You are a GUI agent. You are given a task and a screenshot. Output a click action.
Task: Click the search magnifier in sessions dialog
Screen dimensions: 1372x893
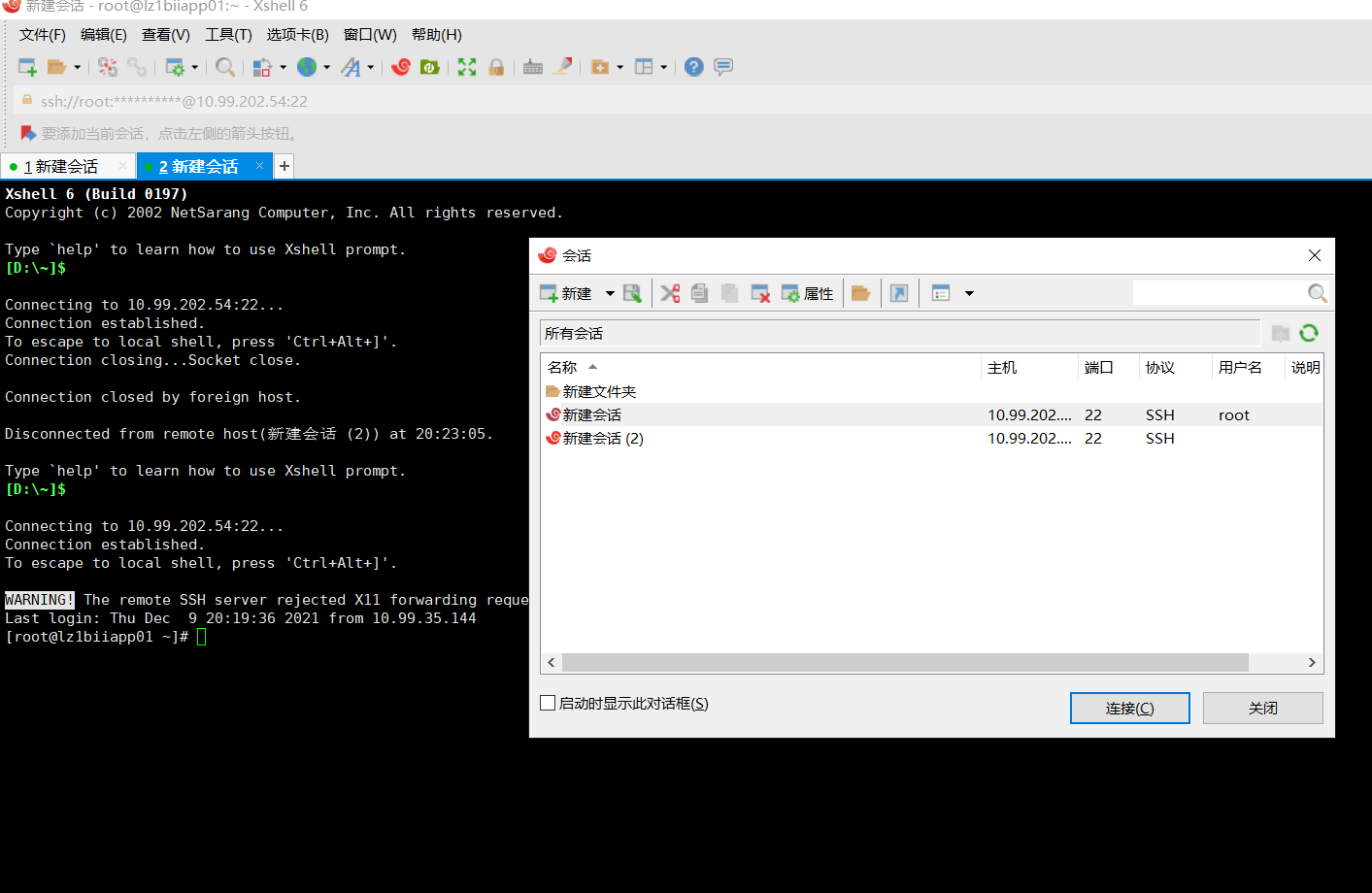coord(1318,293)
